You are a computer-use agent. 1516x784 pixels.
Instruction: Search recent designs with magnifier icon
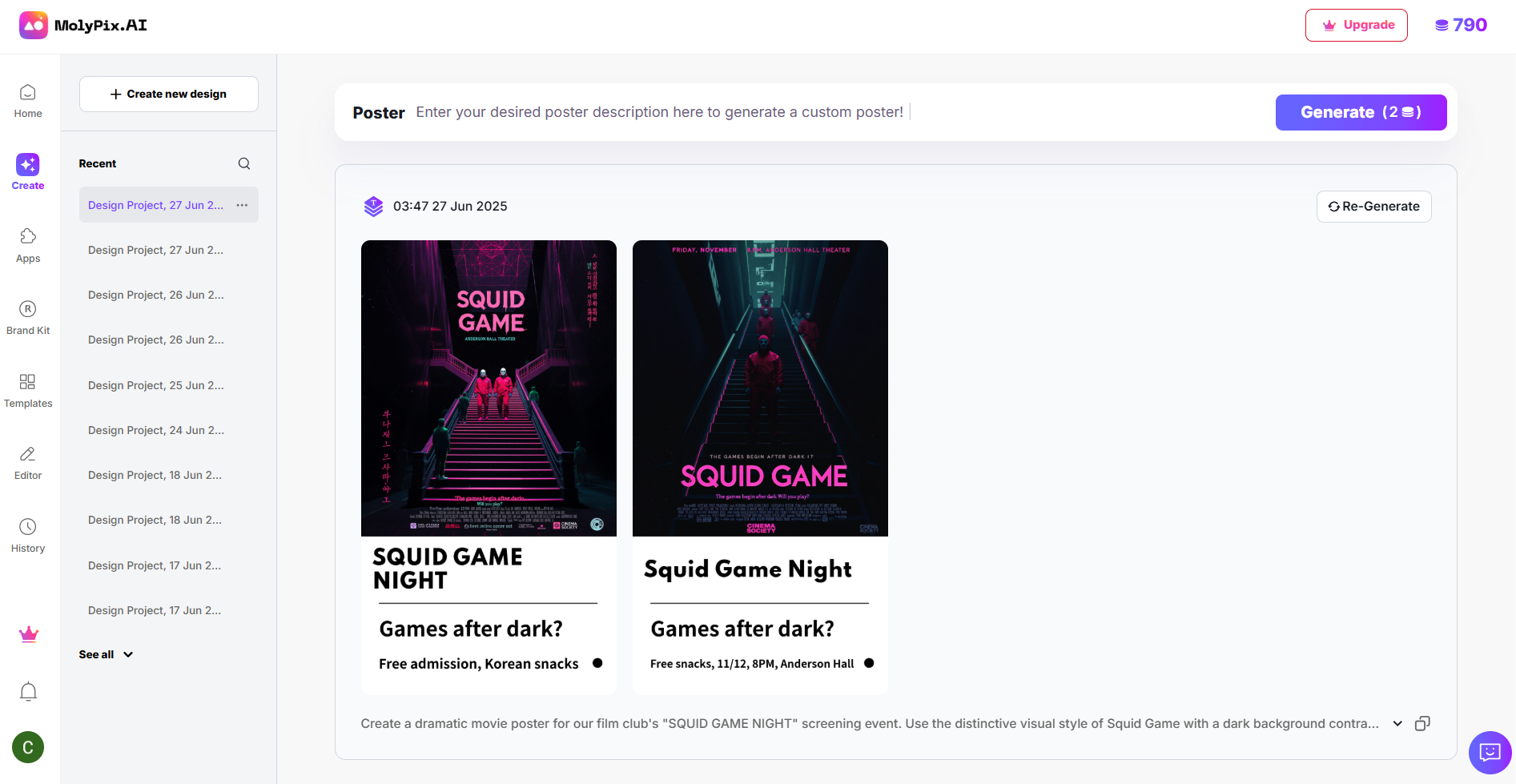[244, 163]
